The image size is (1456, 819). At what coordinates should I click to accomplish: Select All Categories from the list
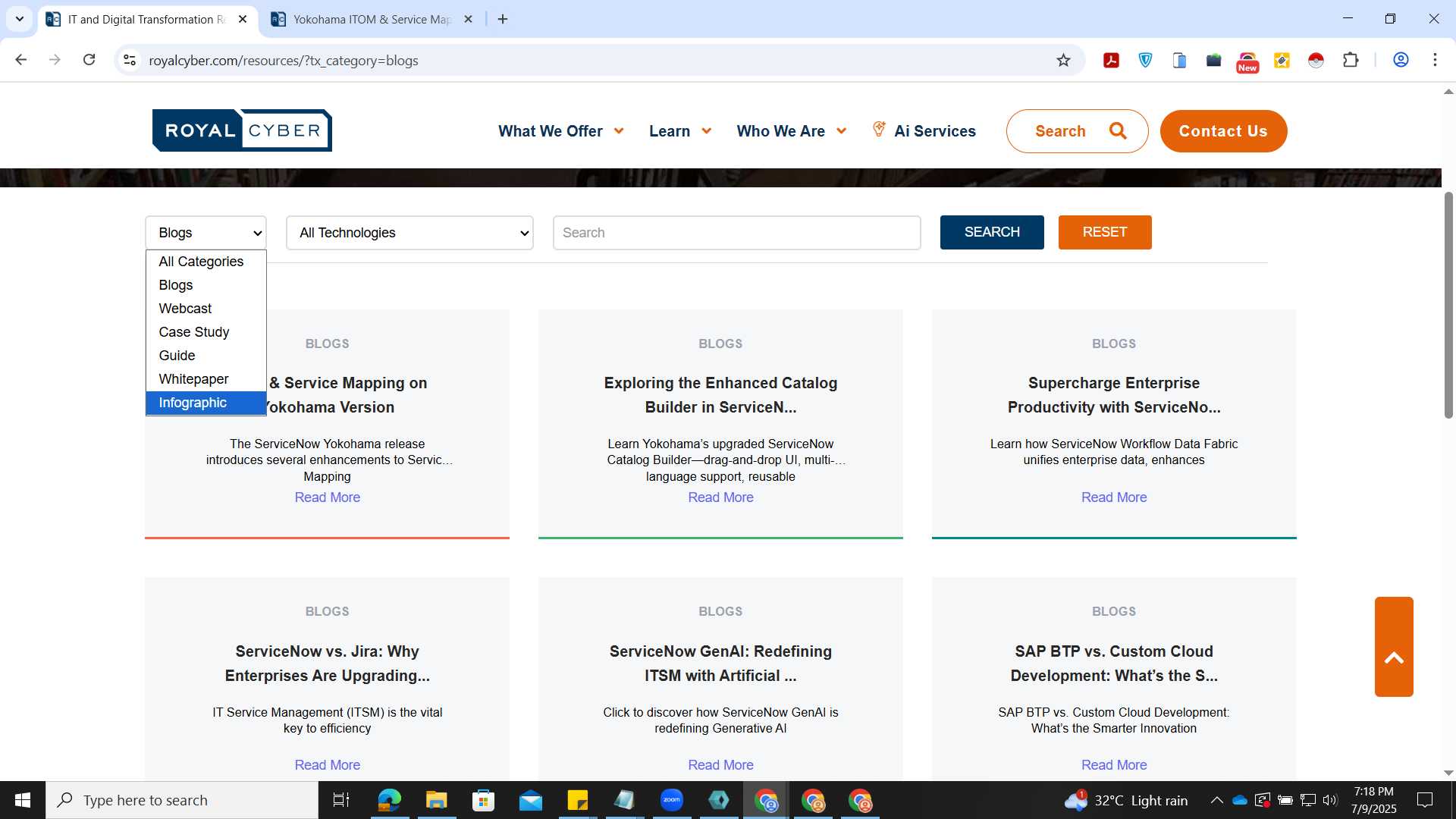click(206, 262)
